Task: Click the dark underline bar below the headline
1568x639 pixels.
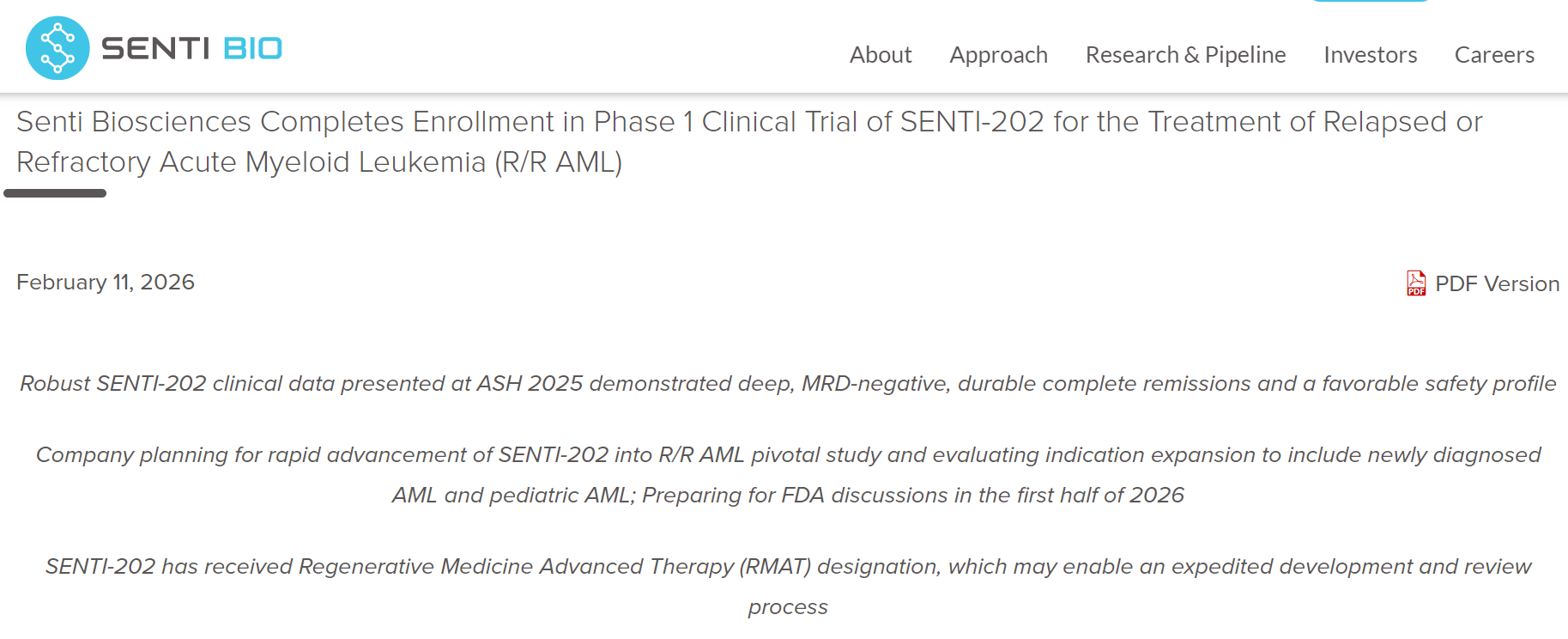Action: pyautogui.click(x=55, y=193)
